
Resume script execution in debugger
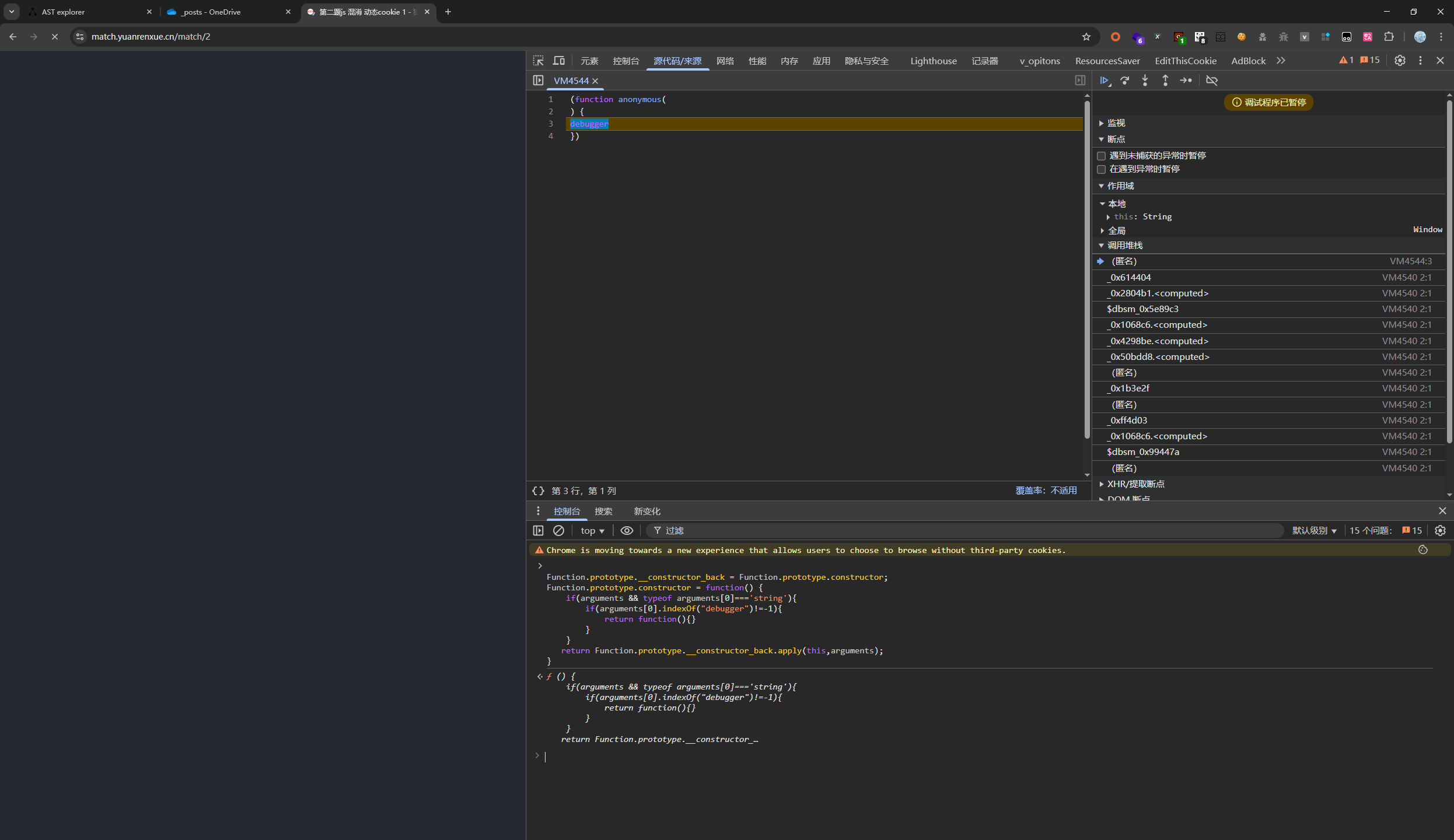(x=1104, y=80)
